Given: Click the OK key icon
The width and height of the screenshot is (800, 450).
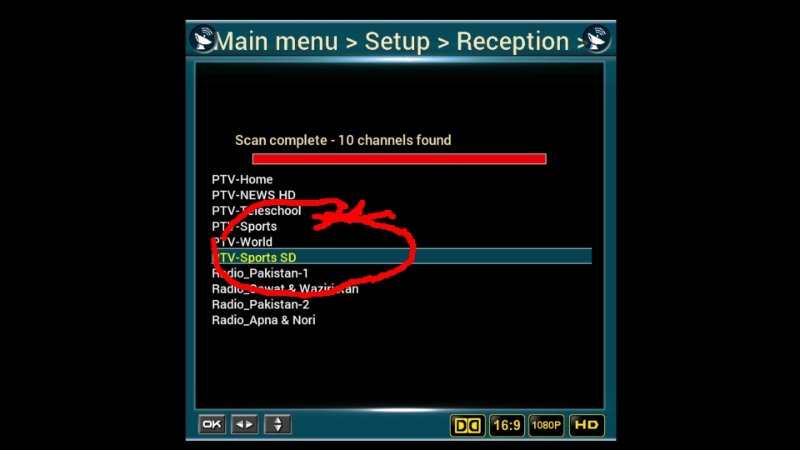Looking at the screenshot, I should click(x=212, y=424).
